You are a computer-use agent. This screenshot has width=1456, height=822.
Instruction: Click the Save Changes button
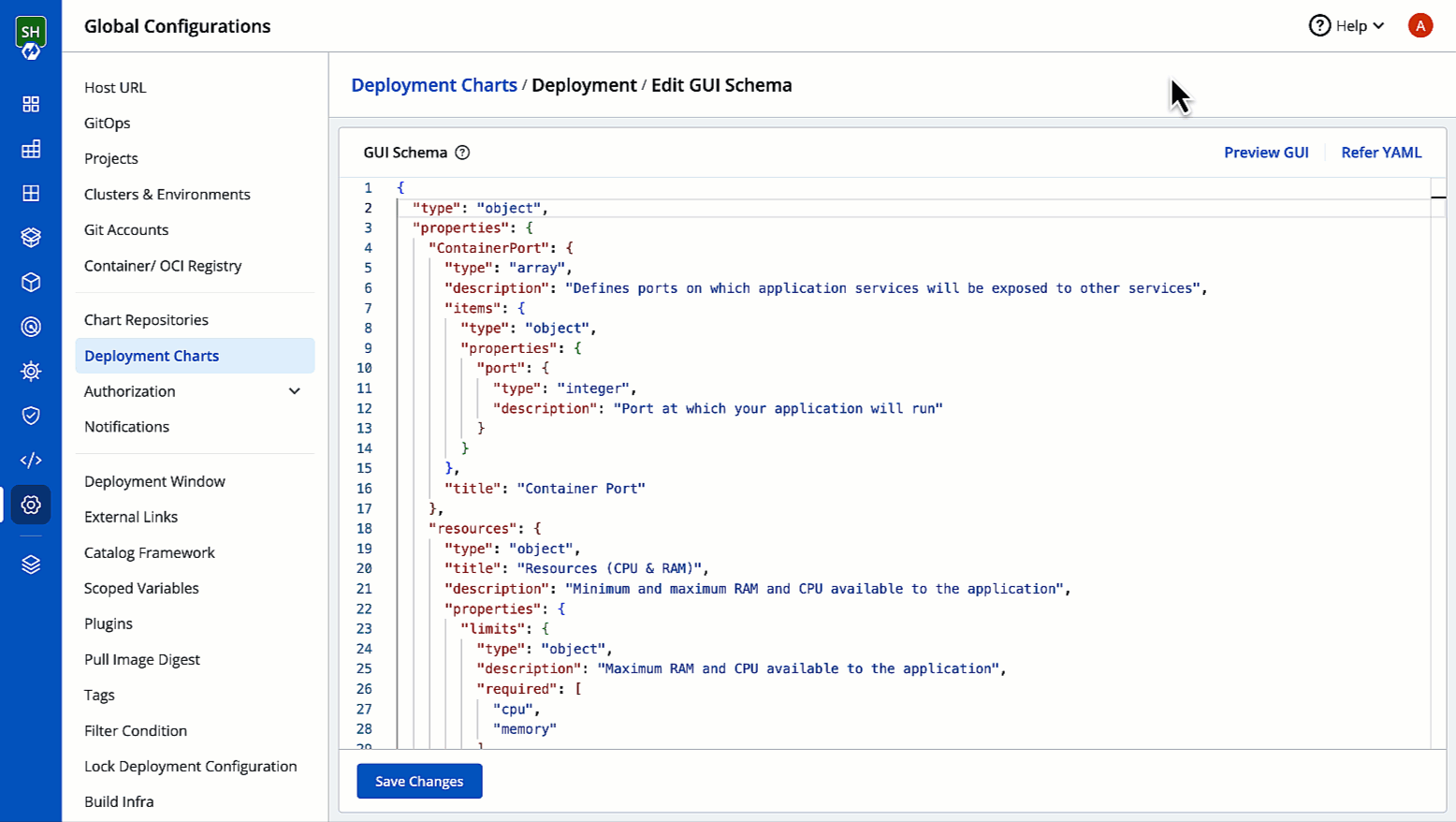coord(418,781)
